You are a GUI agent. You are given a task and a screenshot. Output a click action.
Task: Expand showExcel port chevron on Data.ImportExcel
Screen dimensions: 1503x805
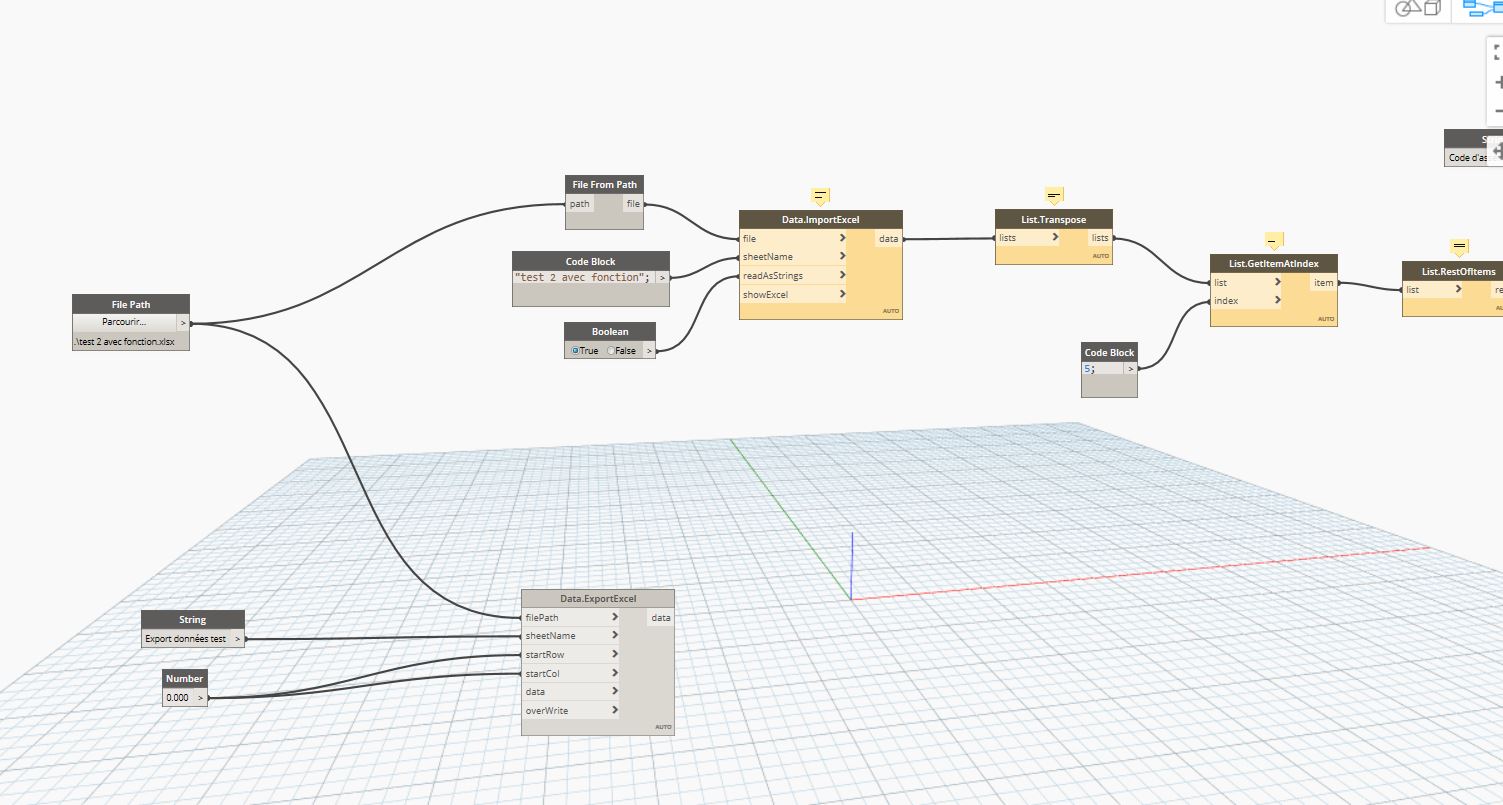click(843, 294)
